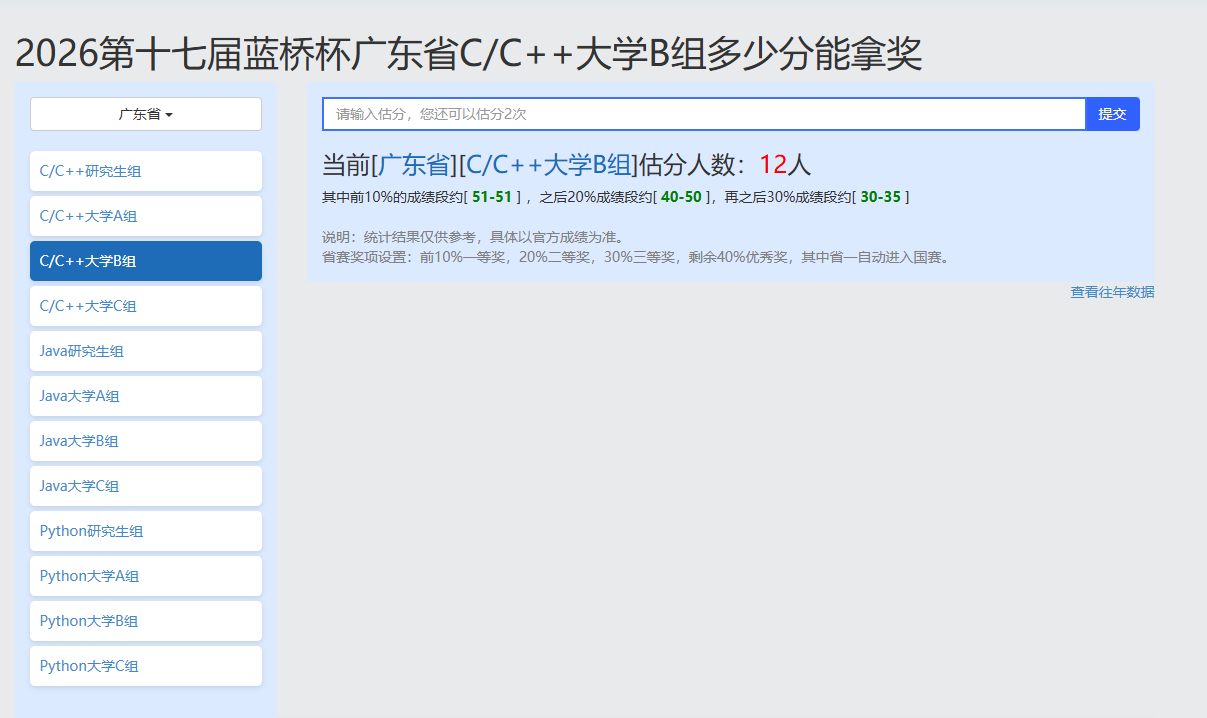Follow the 广东省 link in the heading
Image resolution: width=1207 pixels, height=718 pixels.
pos(414,165)
